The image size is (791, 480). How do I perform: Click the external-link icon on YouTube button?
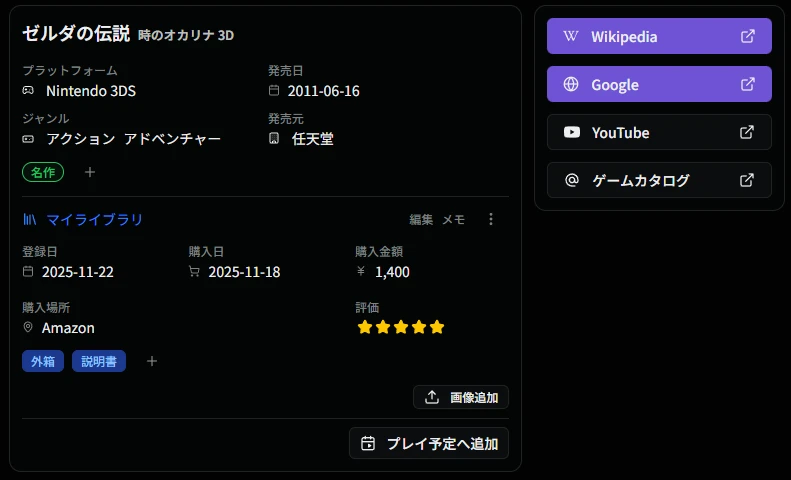pyautogui.click(x=747, y=132)
